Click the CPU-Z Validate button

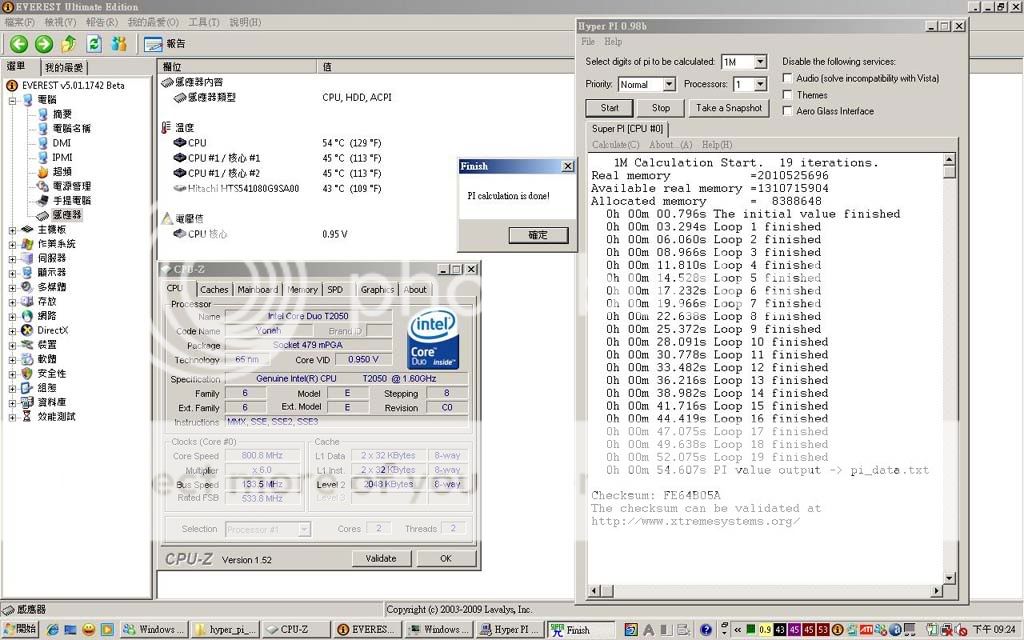(381, 558)
